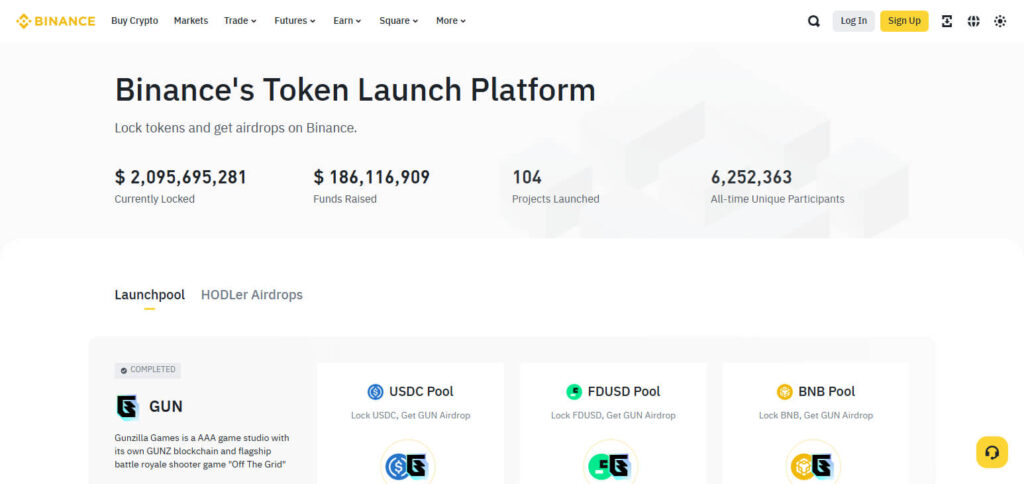Click the 6,252,363 participants figure
Screen dimensions: 1024x484
pyautogui.click(x=752, y=177)
